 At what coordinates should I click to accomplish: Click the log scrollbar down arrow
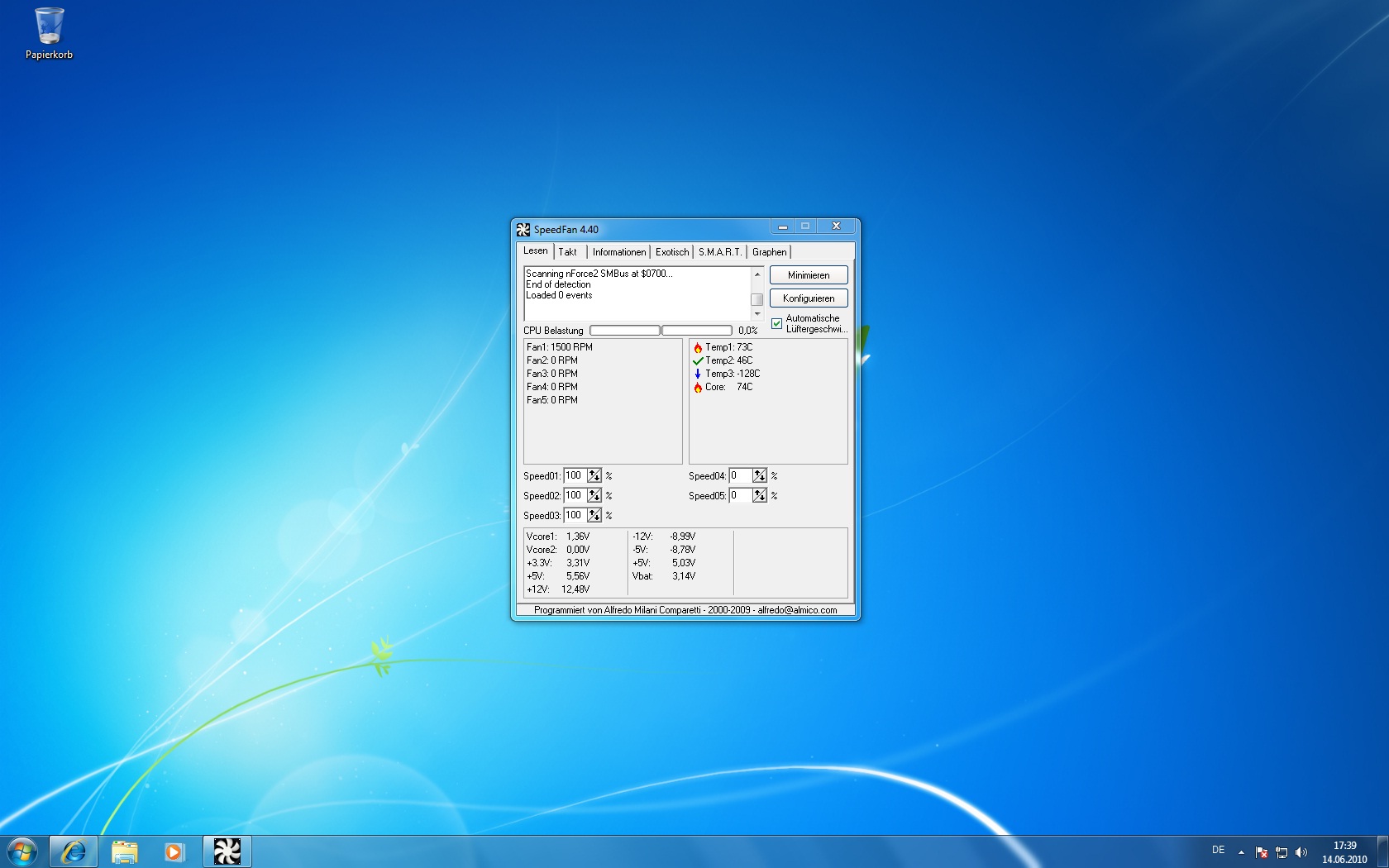click(757, 314)
